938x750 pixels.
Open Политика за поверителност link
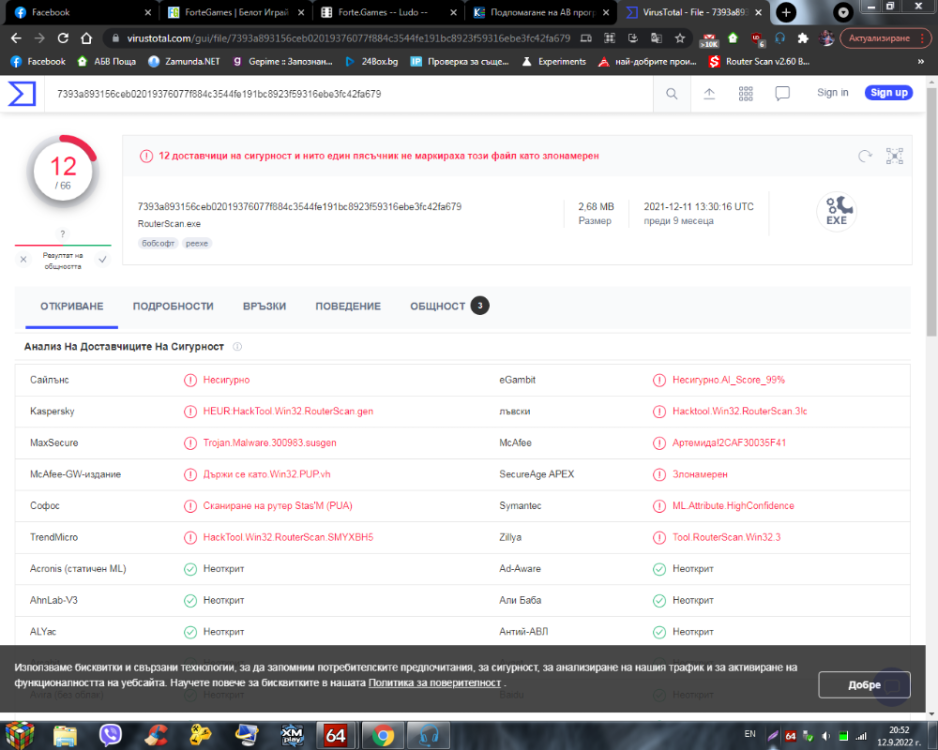coord(435,683)
